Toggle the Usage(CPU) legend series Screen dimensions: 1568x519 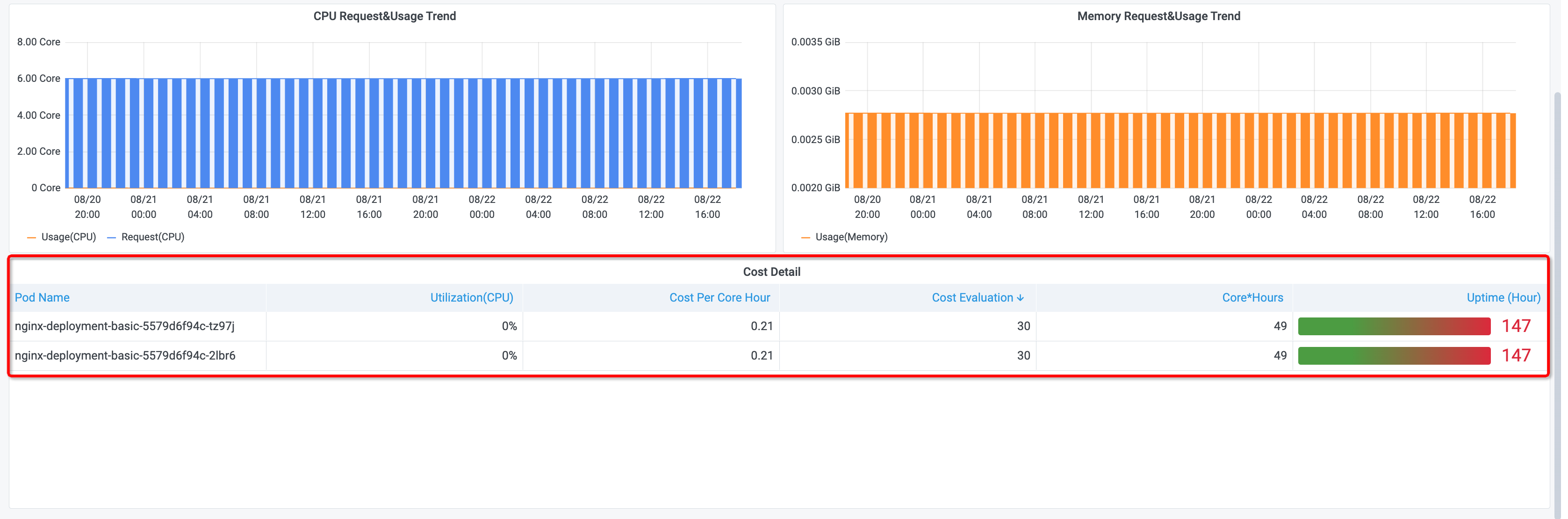(68, 237)
